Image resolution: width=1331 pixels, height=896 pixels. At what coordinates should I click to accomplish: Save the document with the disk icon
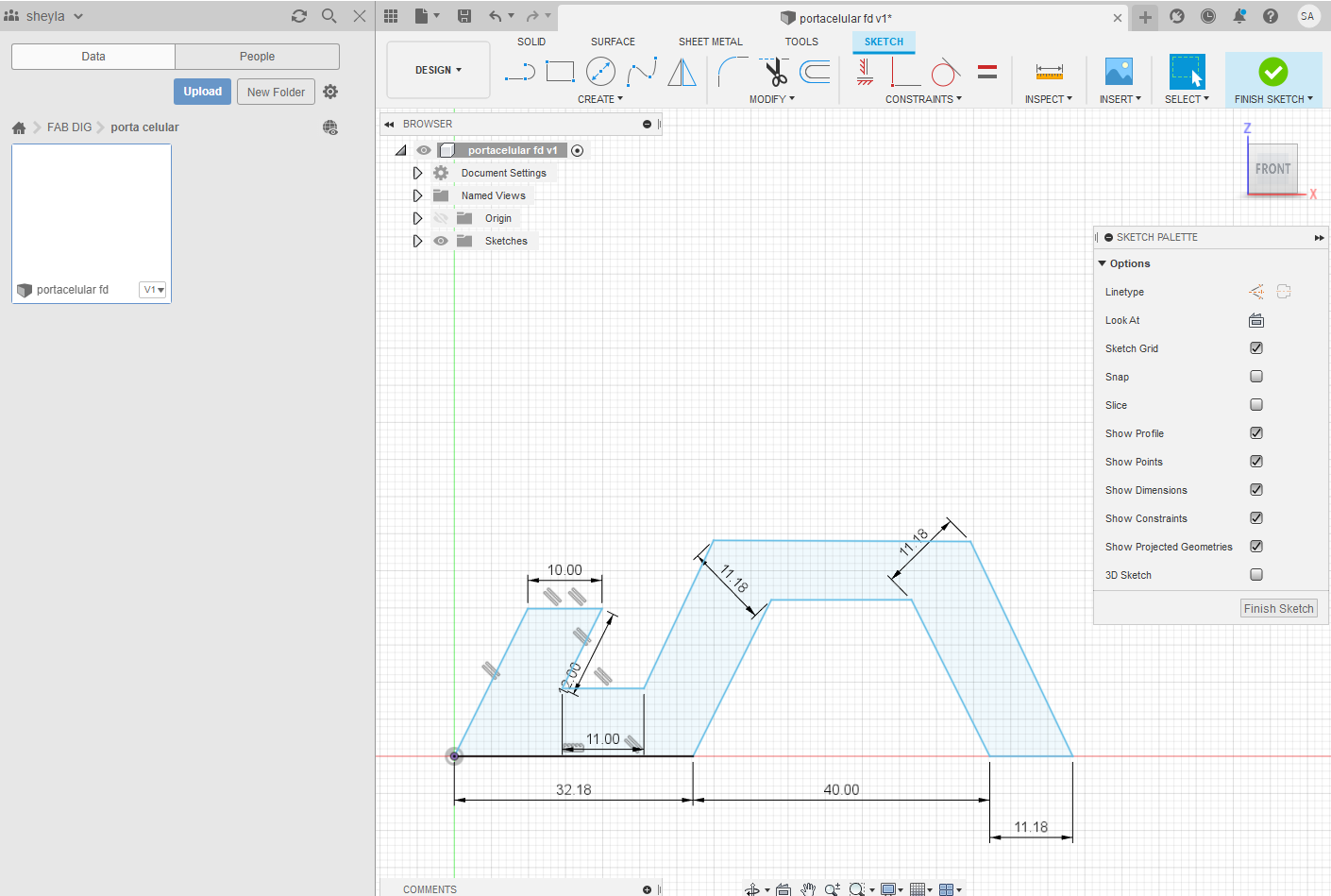coord(463,16)
